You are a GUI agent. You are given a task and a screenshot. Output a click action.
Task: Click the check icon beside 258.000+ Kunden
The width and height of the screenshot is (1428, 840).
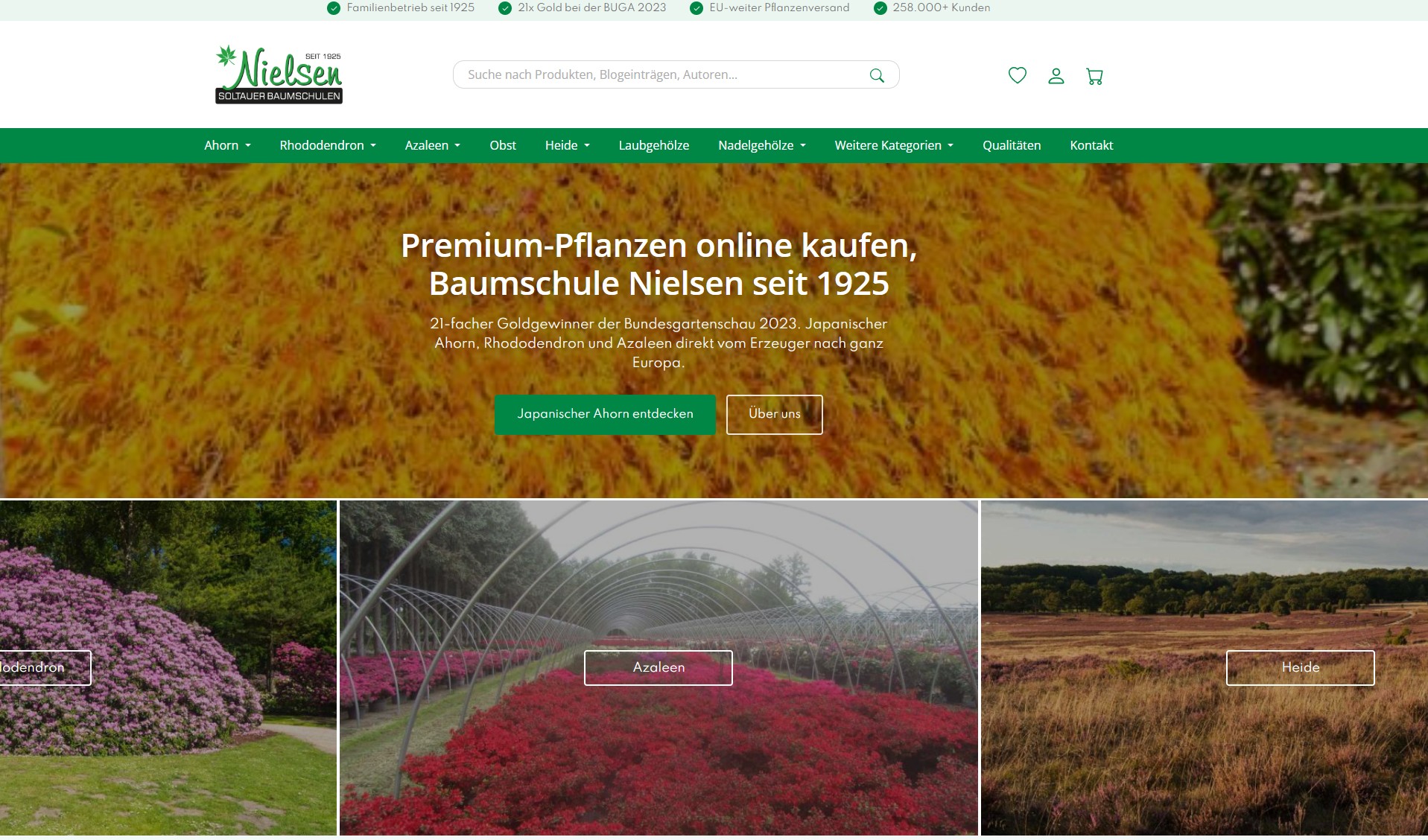tap(880, 8)
